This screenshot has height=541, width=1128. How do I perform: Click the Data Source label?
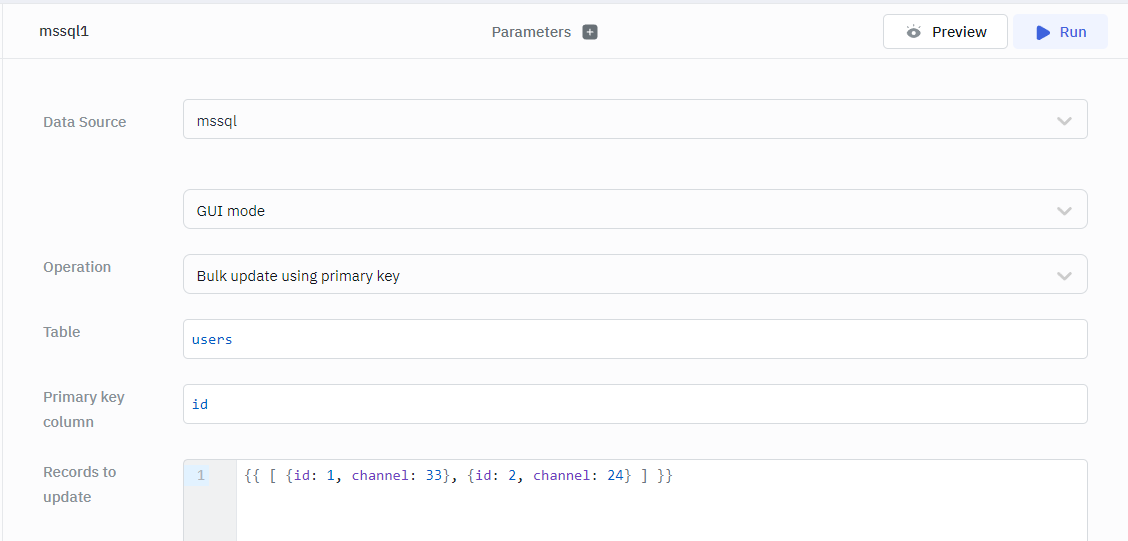[85, 122]
